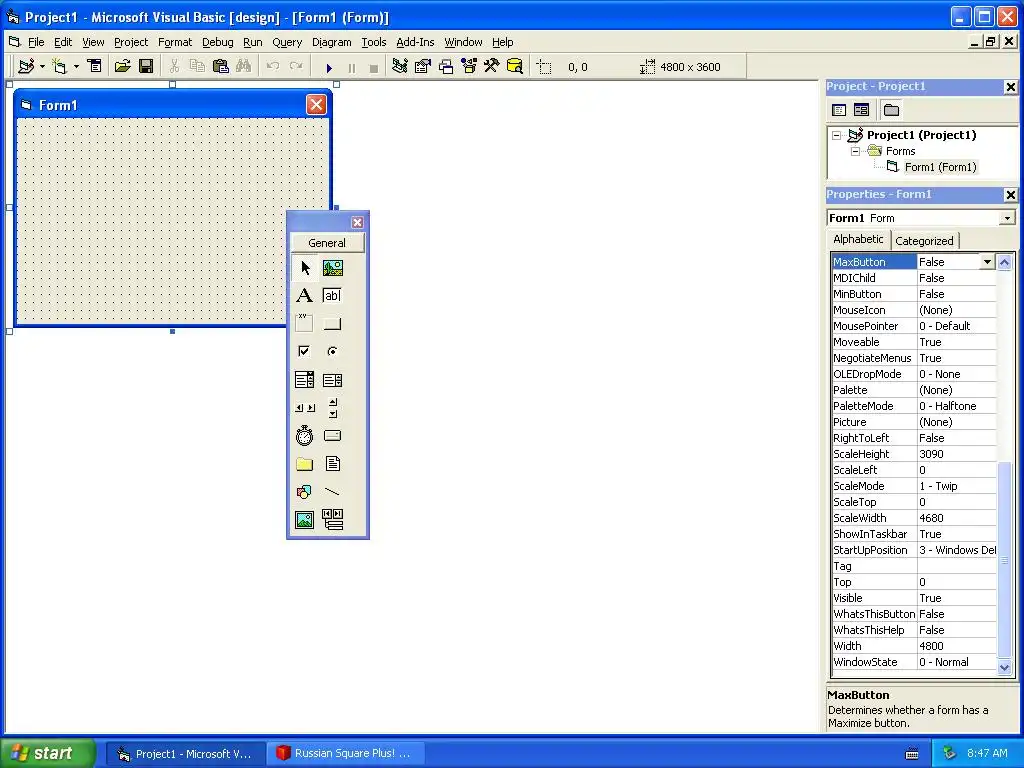The width and height of the screenshot is (1024, 768).
Task: Select the CommandButton control in the toolbox
Action: [x=332, y=323]
